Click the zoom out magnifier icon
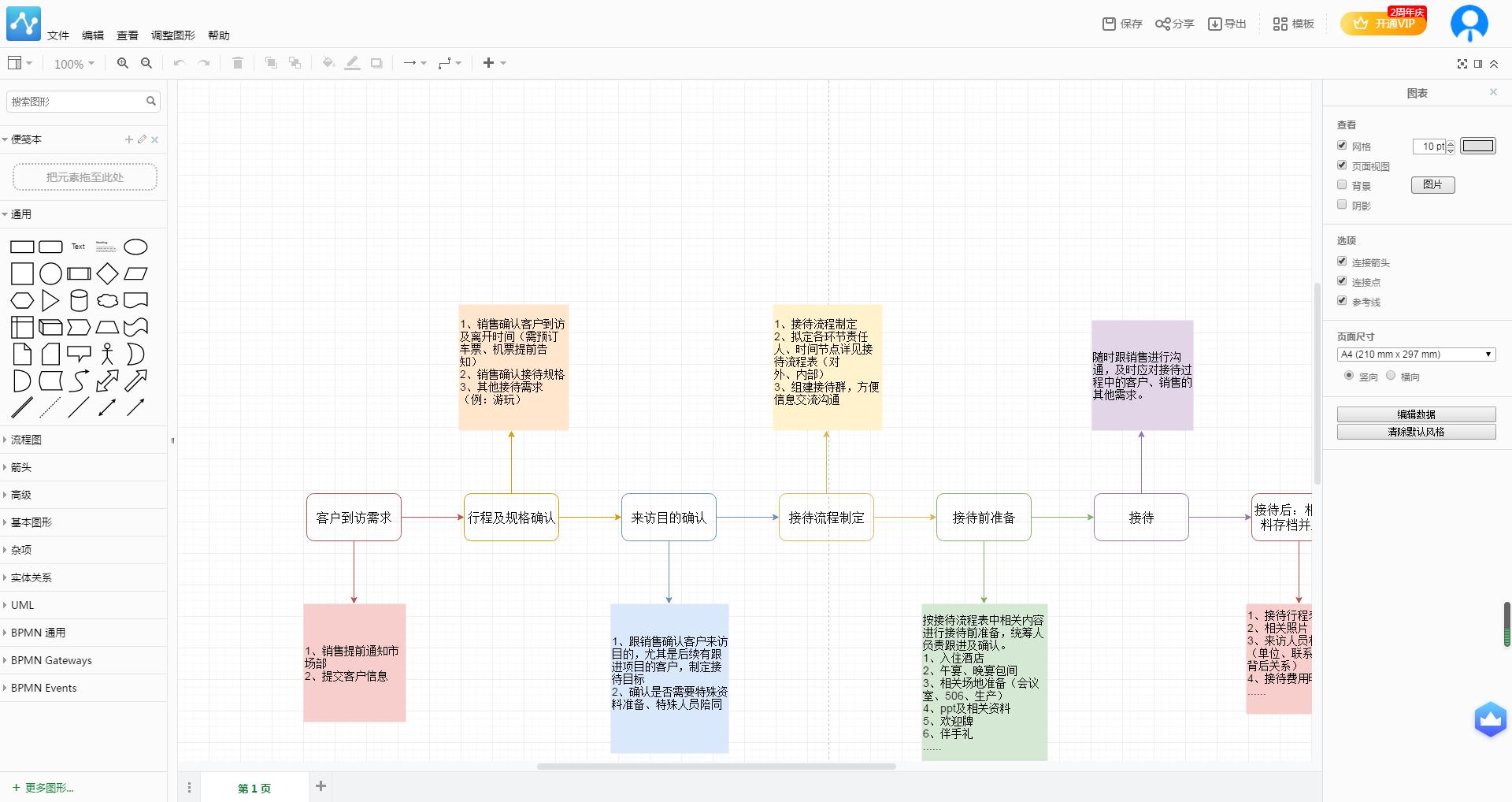Image resolution: width=1512 pixels, height=802 pixels. click(146, 63)
